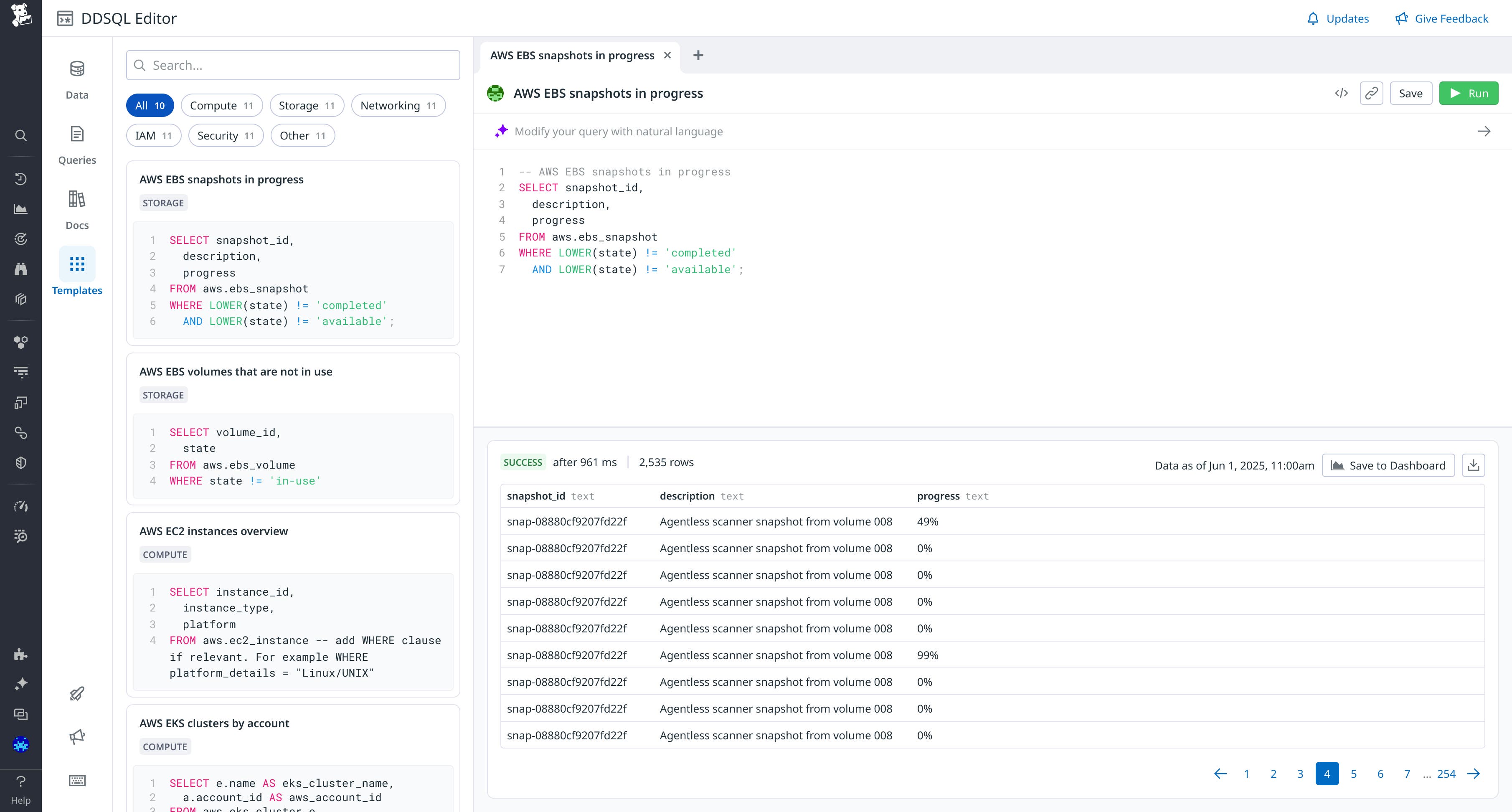
Task: Filter templates by Storage category
Action: [307, 105]
